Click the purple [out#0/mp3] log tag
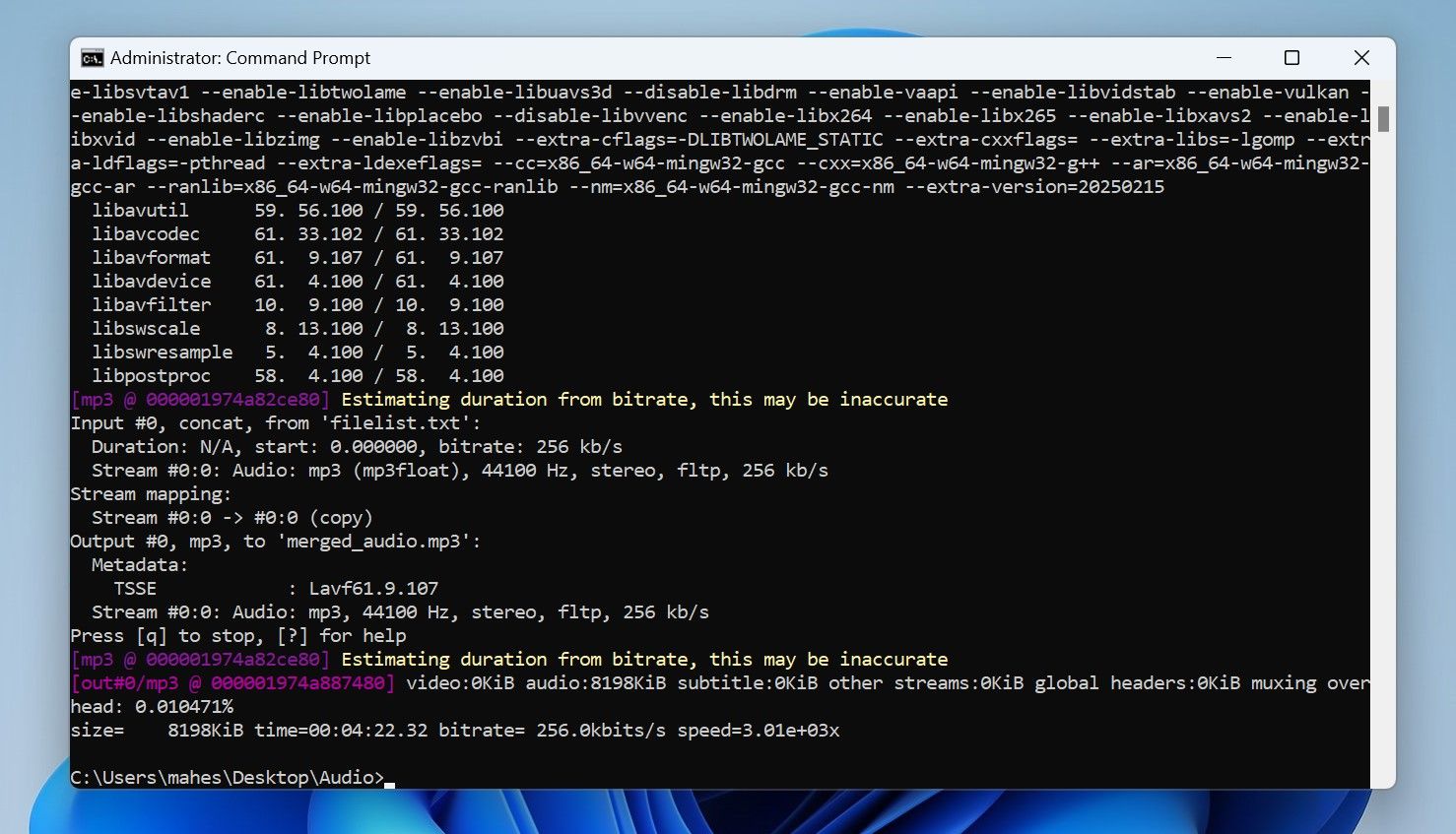 click(232, 683)
